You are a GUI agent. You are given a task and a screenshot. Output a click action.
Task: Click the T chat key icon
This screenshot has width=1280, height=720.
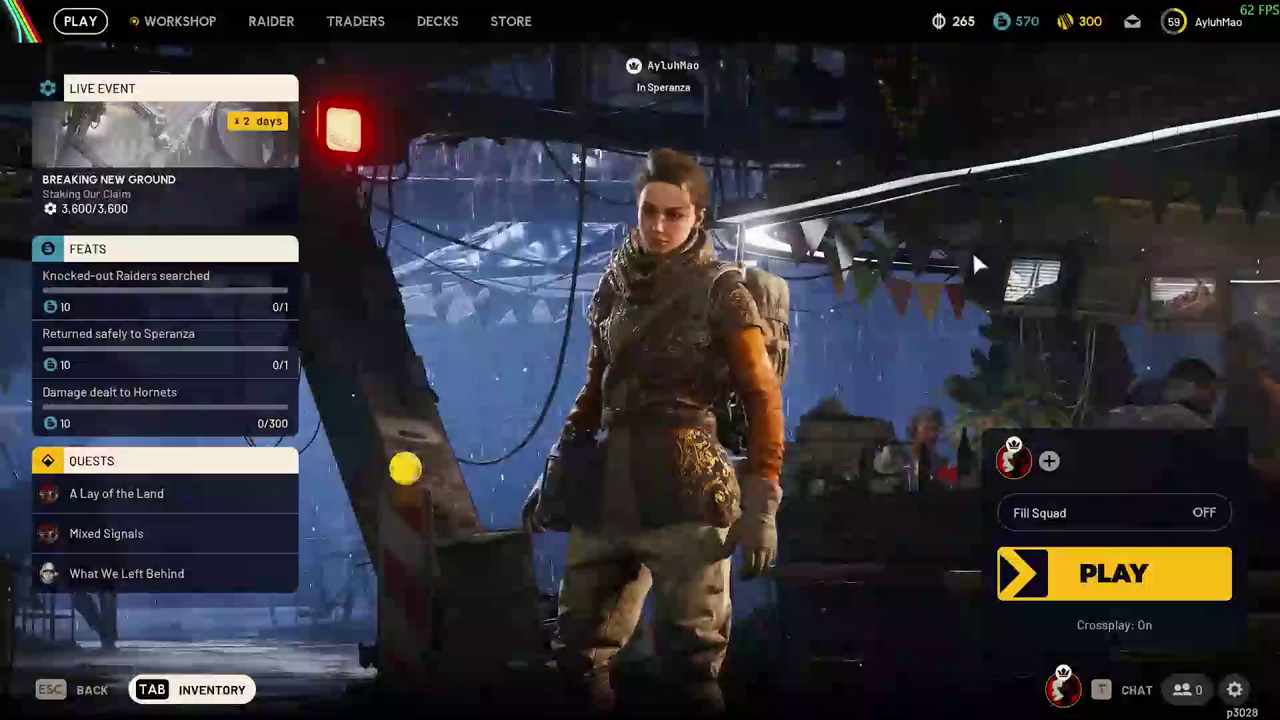click(x=1101, y=690)
